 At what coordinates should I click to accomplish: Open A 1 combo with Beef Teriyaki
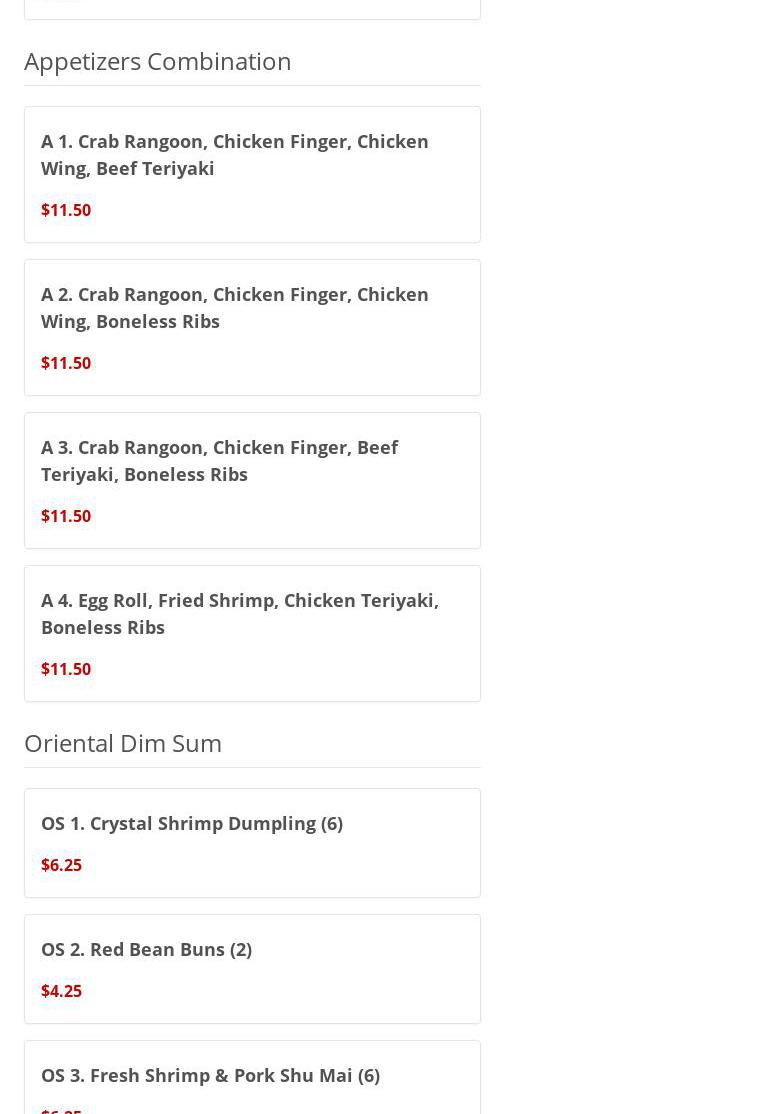click(234, 154)
